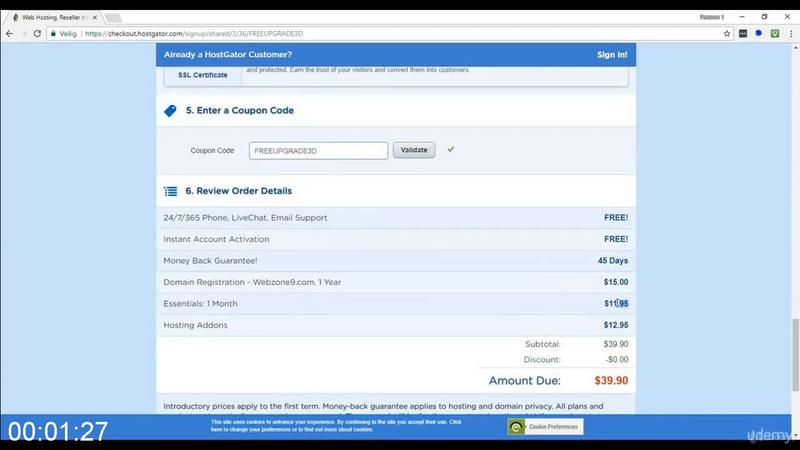800x450 pixels.
Task: Click the 'Subtotal:' label
Action: coord(542,344)
